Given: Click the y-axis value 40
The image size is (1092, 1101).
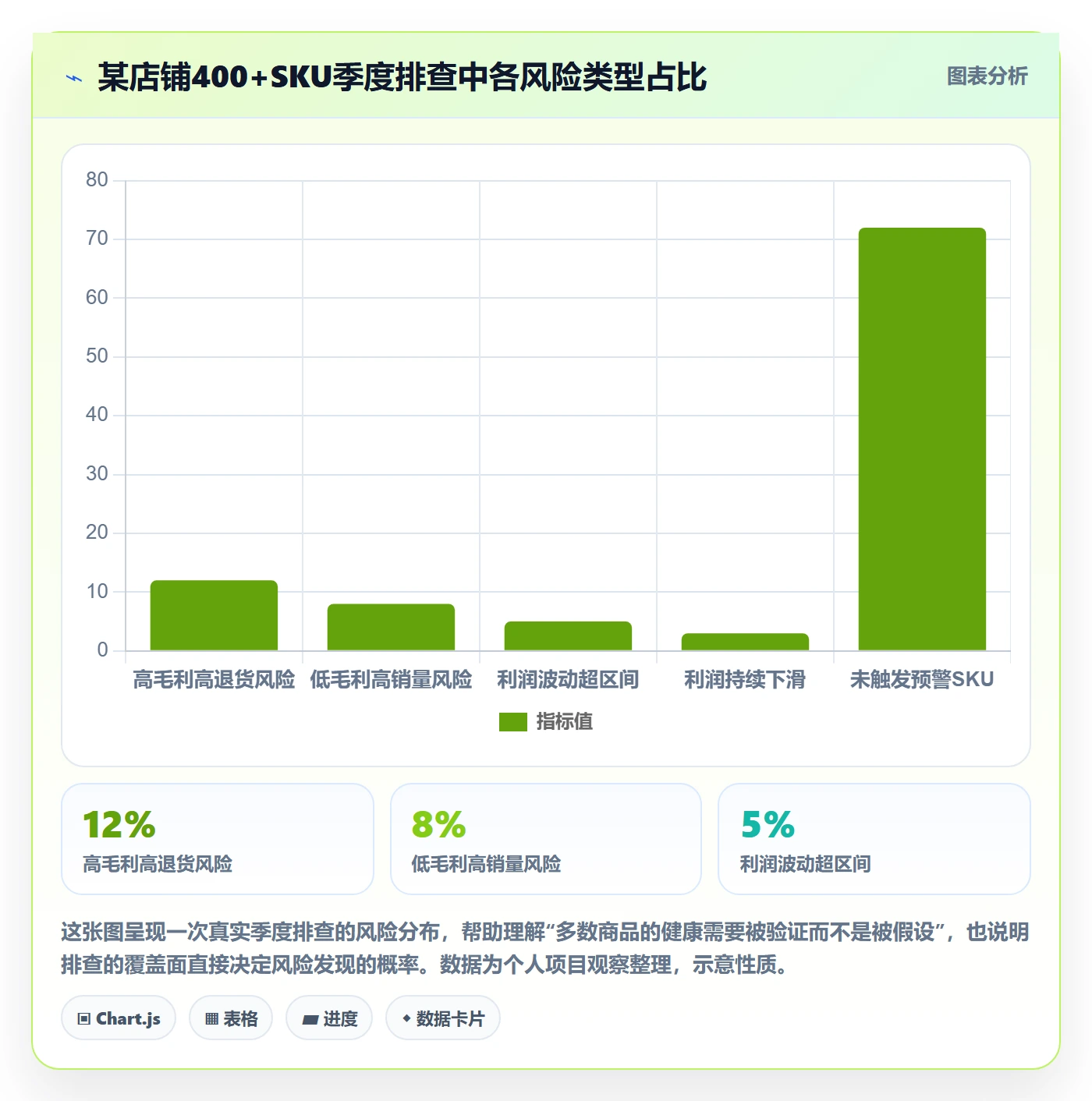Looking at the screenshot, I should pyautogui.click(x=97, y=415).
